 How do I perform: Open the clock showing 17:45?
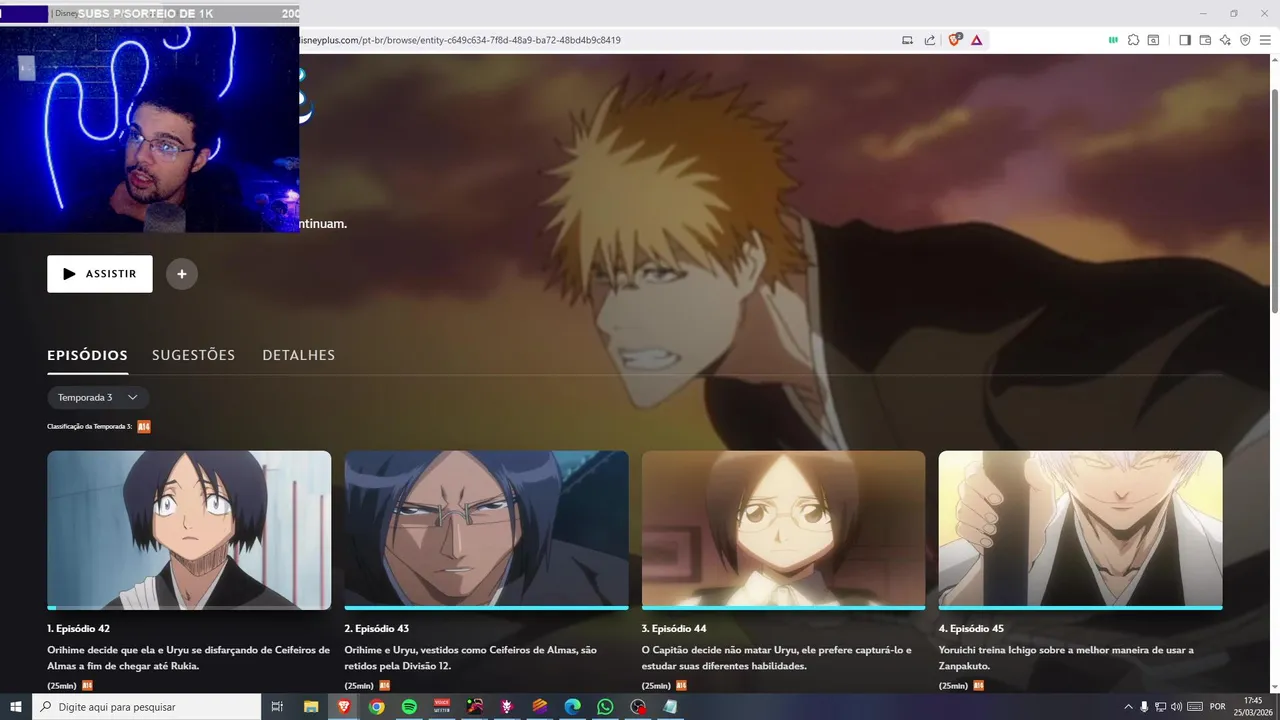click(1253, 707)
